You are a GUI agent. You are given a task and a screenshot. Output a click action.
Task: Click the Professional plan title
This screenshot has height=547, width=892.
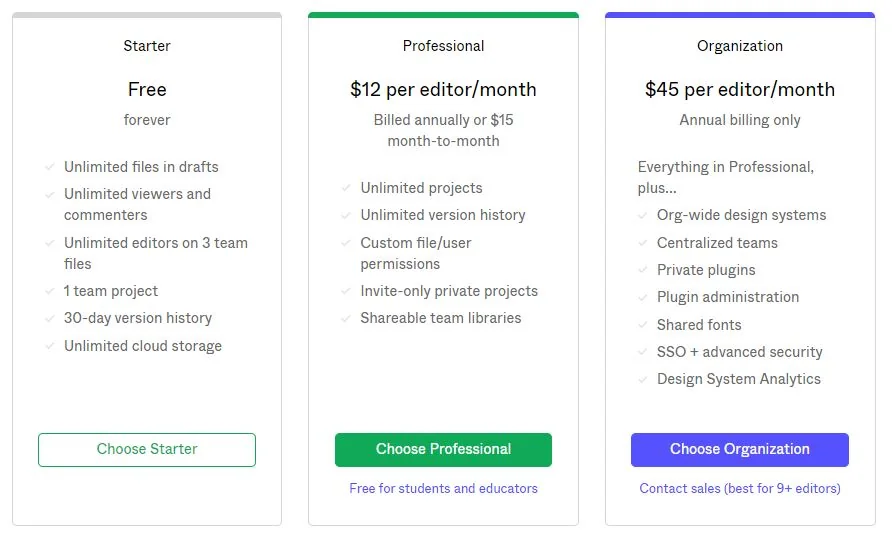point(443,46)
